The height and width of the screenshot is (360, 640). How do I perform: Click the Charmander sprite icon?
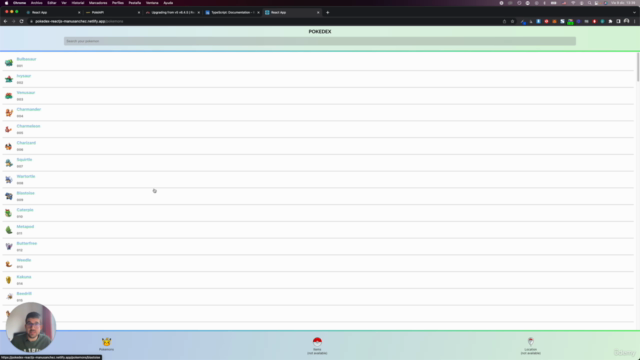tap(9, 113)
